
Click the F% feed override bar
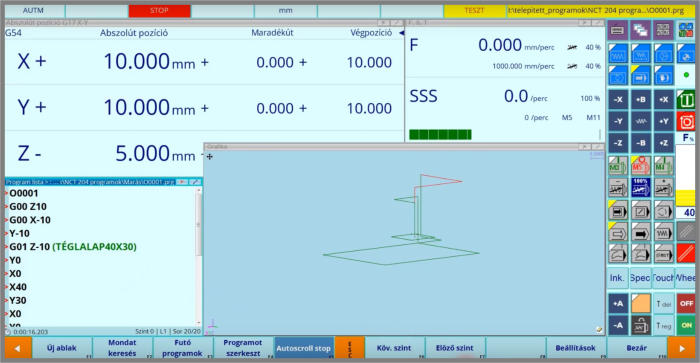click(x=686, y=175)
